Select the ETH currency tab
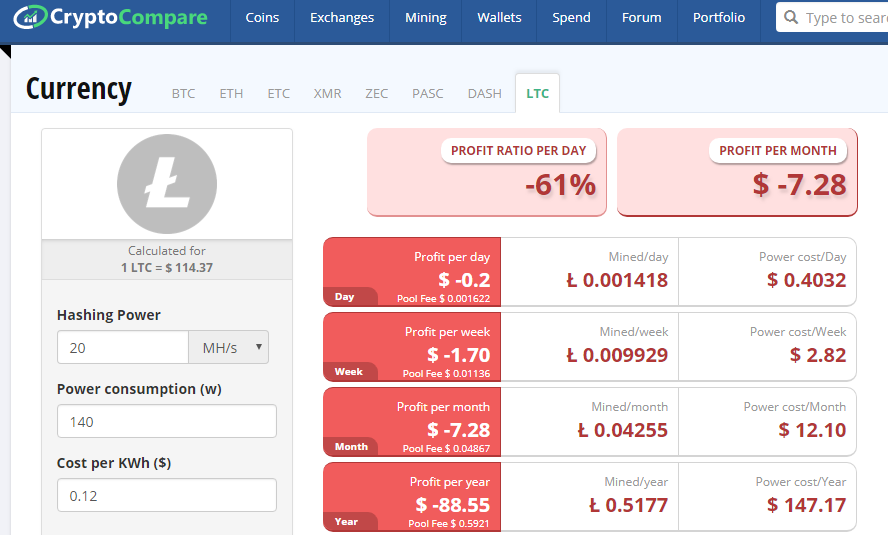 coord(231,94)
